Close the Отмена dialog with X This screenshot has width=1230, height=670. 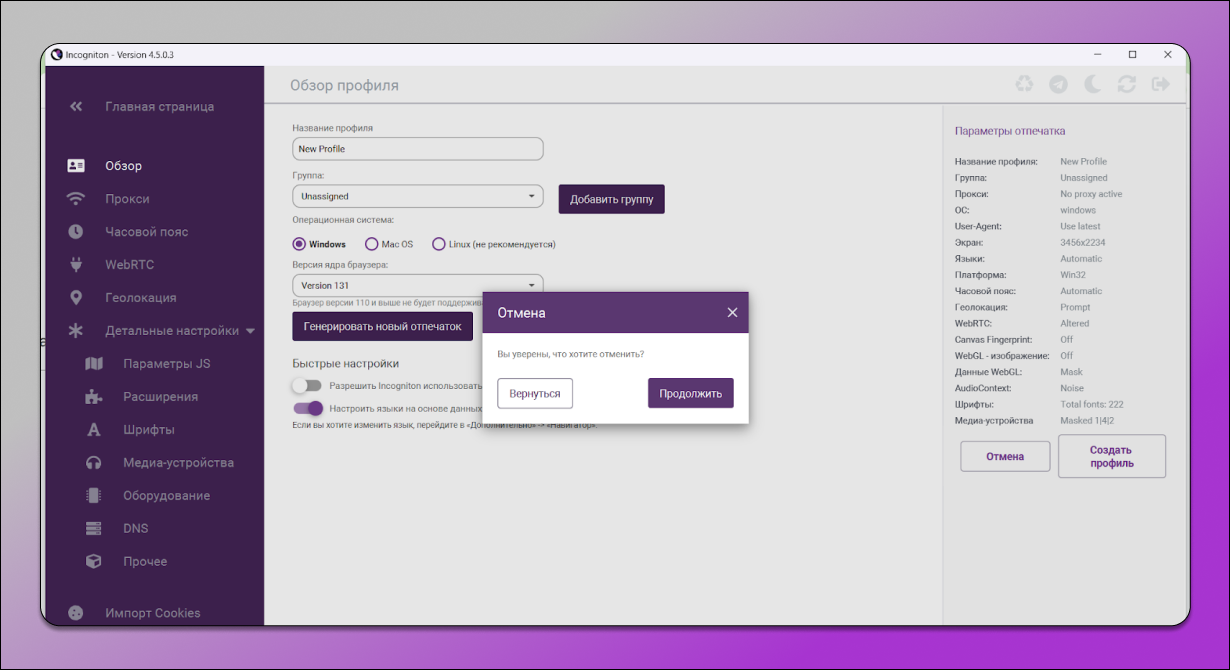tap(732, 313)
